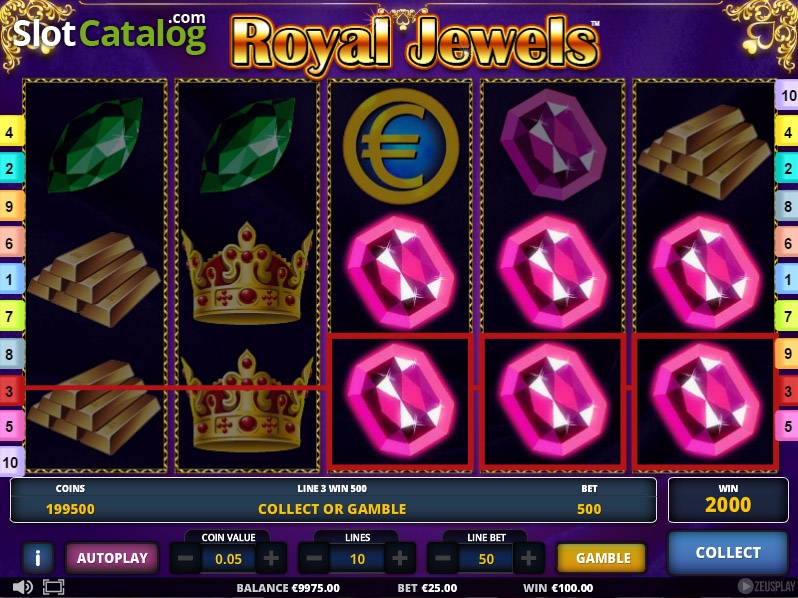Decrease coin value with minus
The width and height of the screenshot is (798, 598).
[x=185, y=558]
